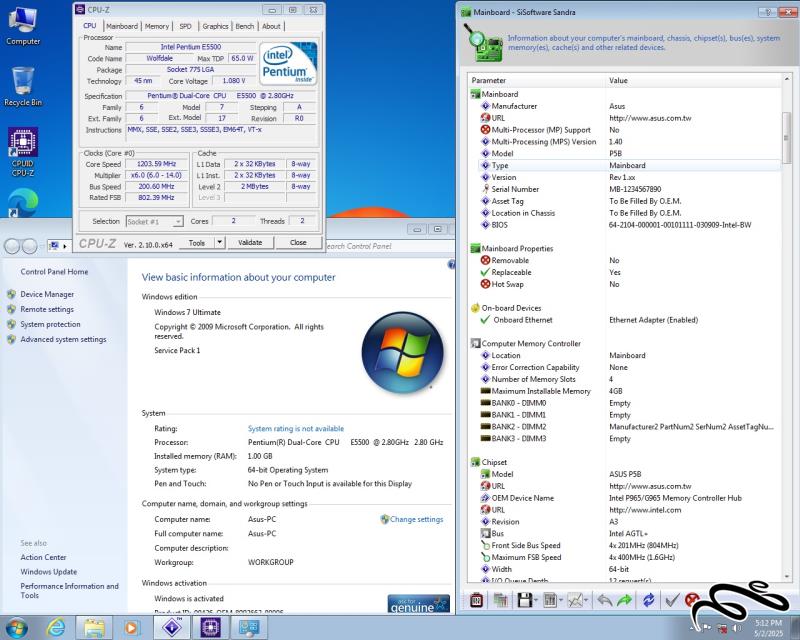The image size is (800, 640).
Task: Click the Intel Pentium logo in CPU-Z
Action: pos(288,64)
